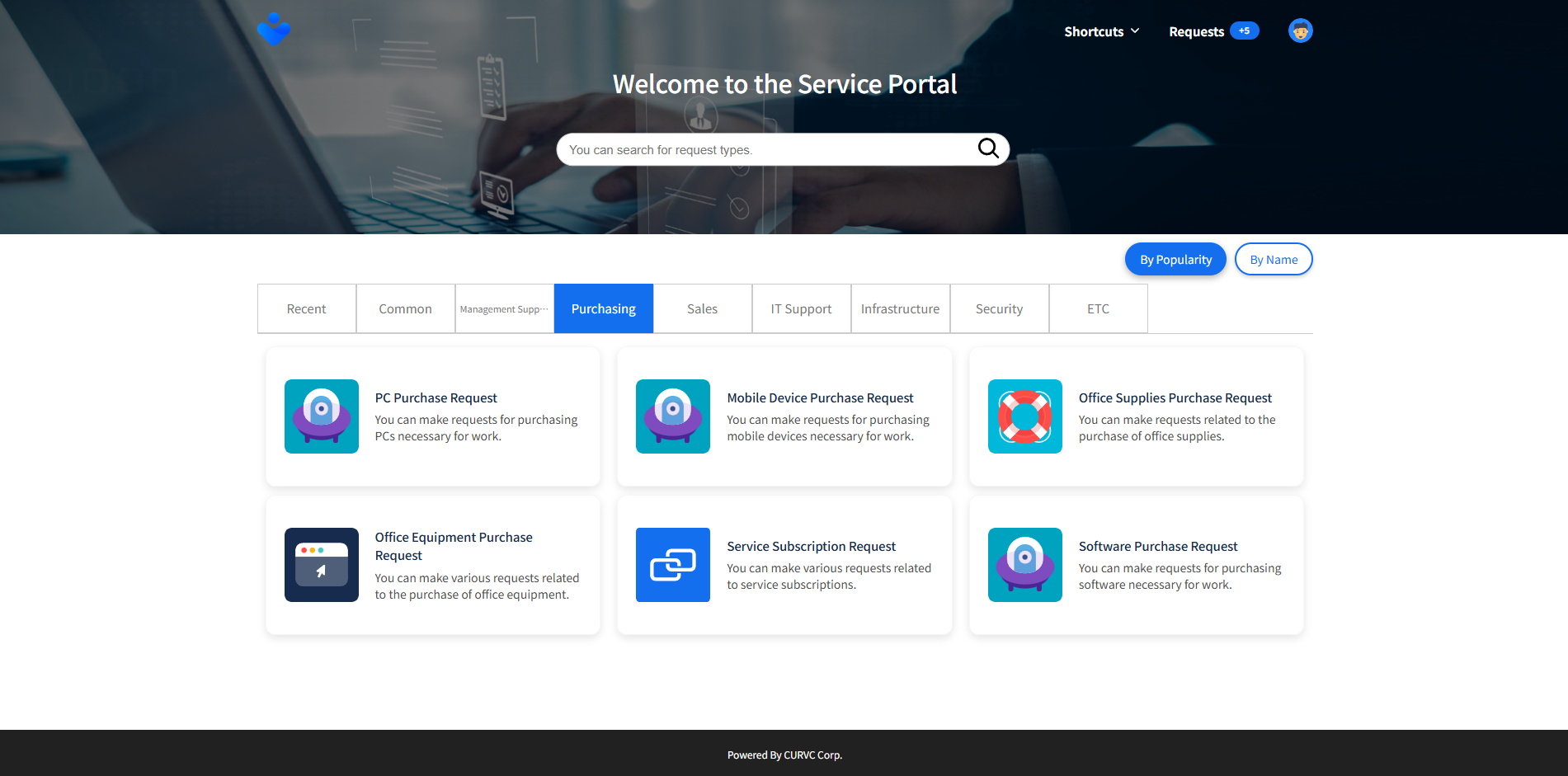The height and width of the screenshot is (776, 1568).
Task: Open the Security tab
Action: [1000, 308]
